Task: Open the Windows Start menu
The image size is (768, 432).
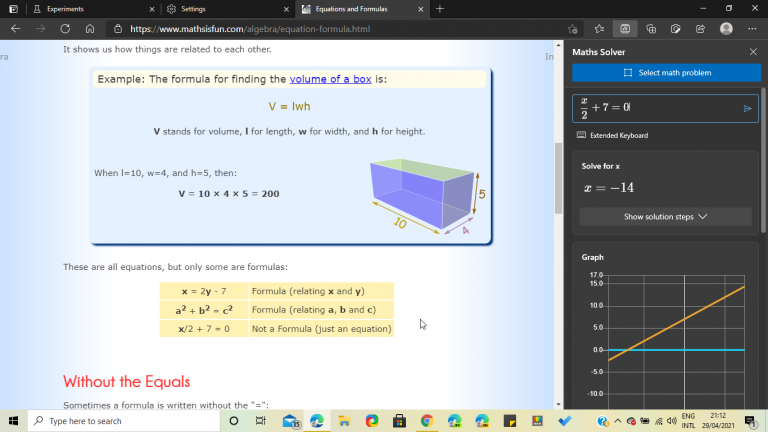Action: [x=13, y=421]
